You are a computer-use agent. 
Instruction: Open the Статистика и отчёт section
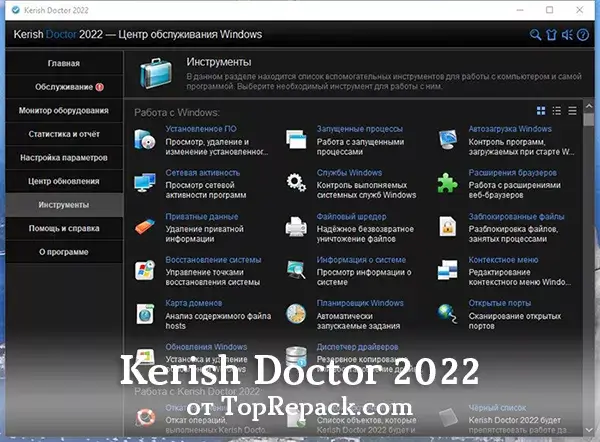(64, 134)
